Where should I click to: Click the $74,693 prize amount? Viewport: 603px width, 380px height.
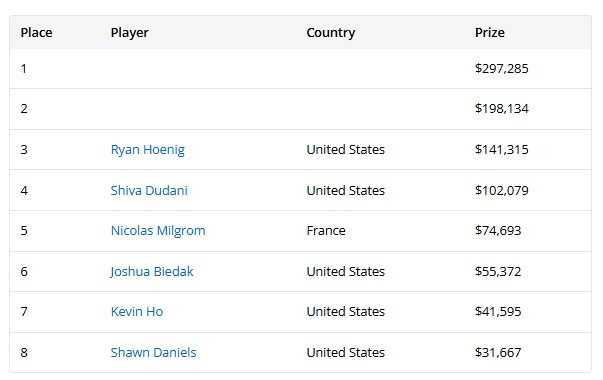tap(498, 230)
